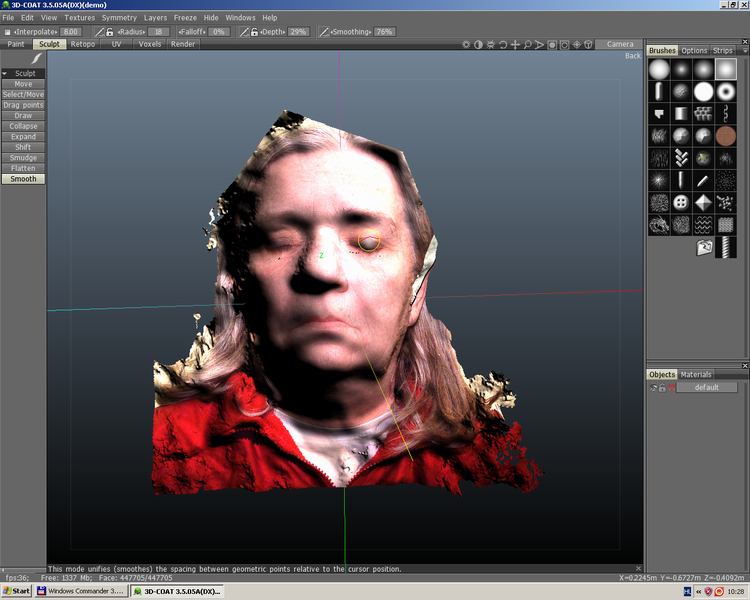Pick the button-shaped brush alpha

pyautogui.click(x=681, y=202)
